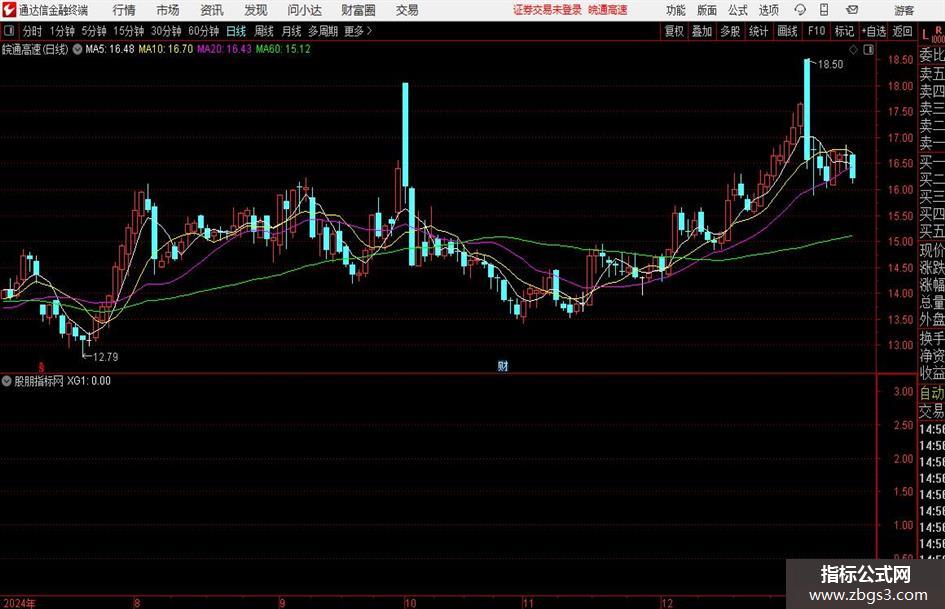Click the 复权 toolbar button
Viewport: 945px width, 609px height.
pyautogui.click(x=674, y=31)
